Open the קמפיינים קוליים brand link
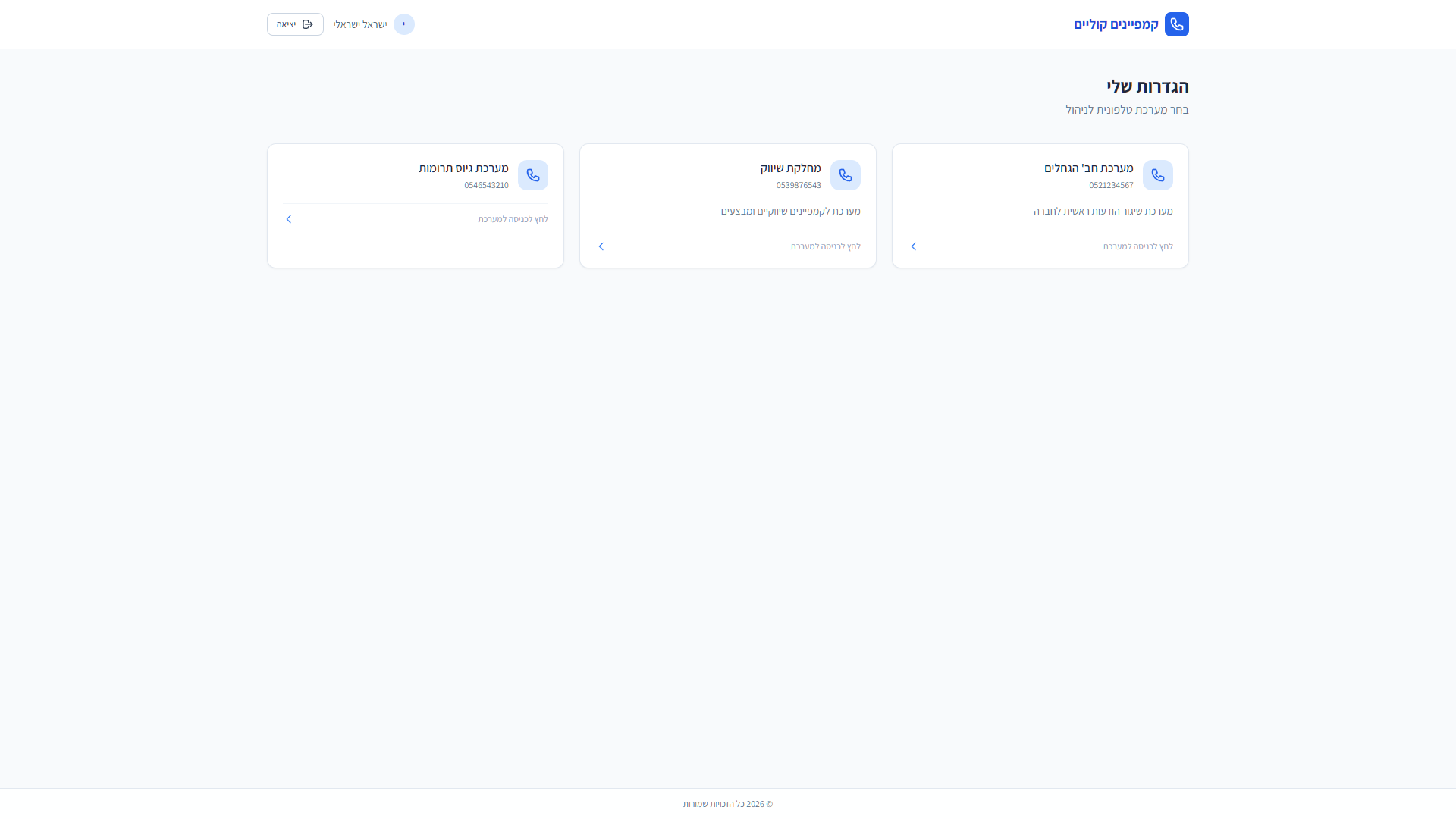Screen dimensions: 1456x819 [1116, 24]
